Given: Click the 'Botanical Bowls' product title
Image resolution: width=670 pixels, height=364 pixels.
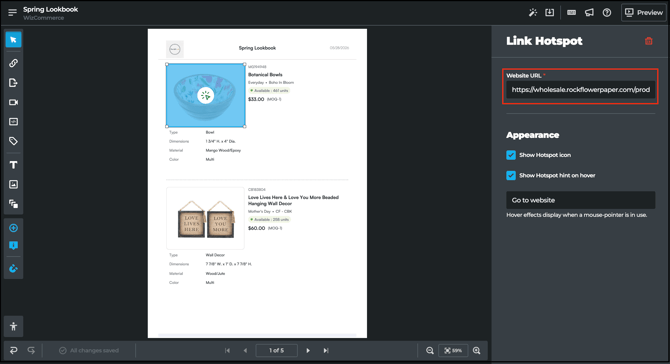Looking at the screenshot, I should coord(265,74).
